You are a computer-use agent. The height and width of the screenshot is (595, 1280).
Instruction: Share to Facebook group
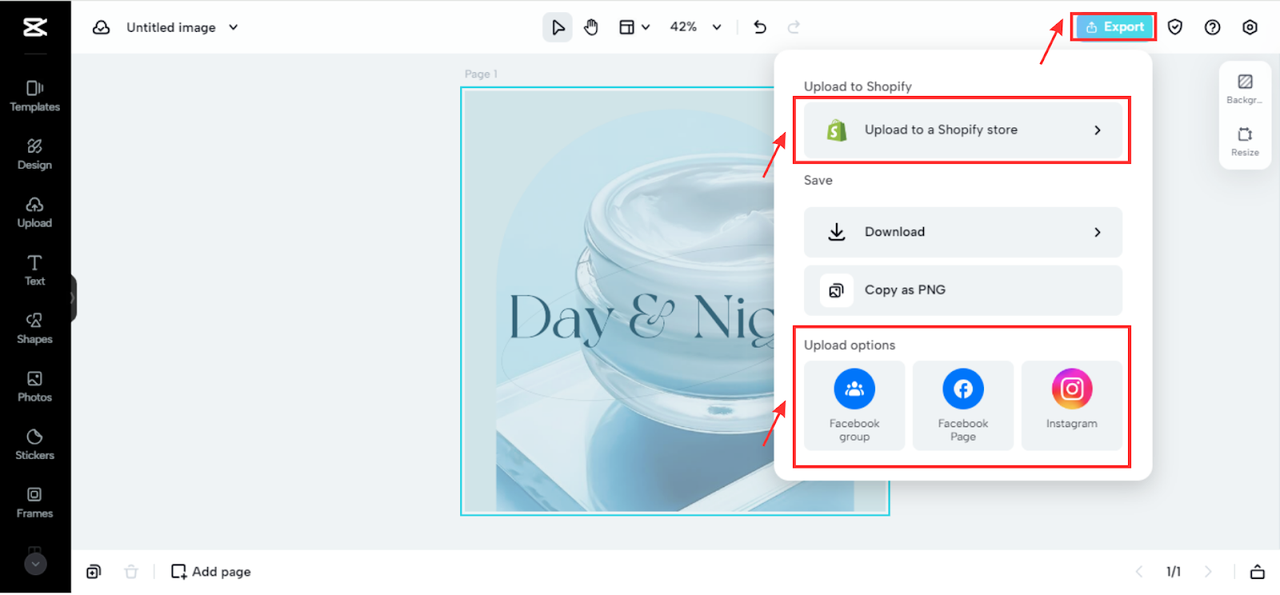(x=854, y=405)
